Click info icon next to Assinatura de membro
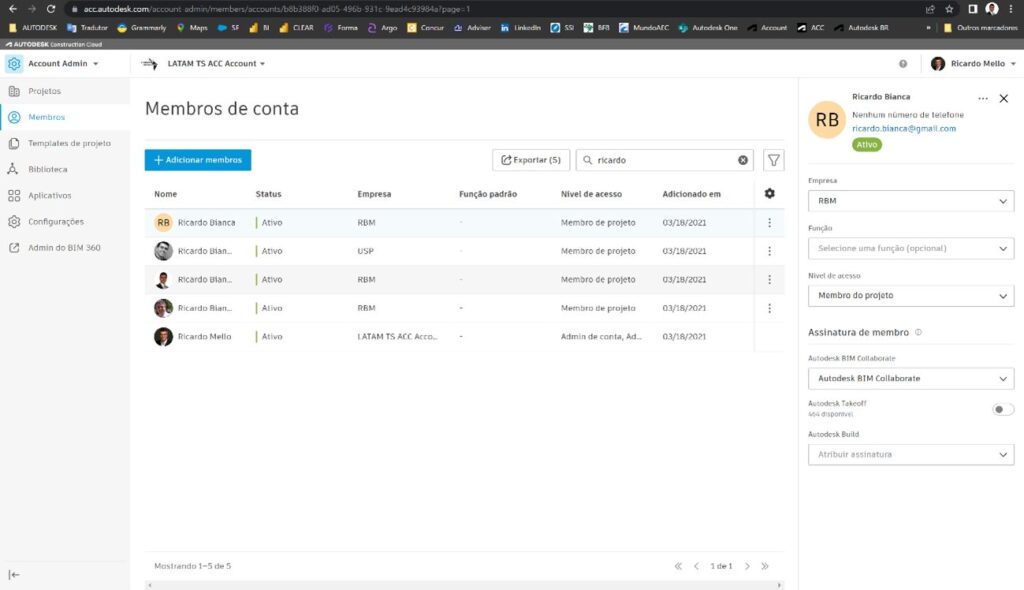The image size is (1024, 590). tap(918, 332)
